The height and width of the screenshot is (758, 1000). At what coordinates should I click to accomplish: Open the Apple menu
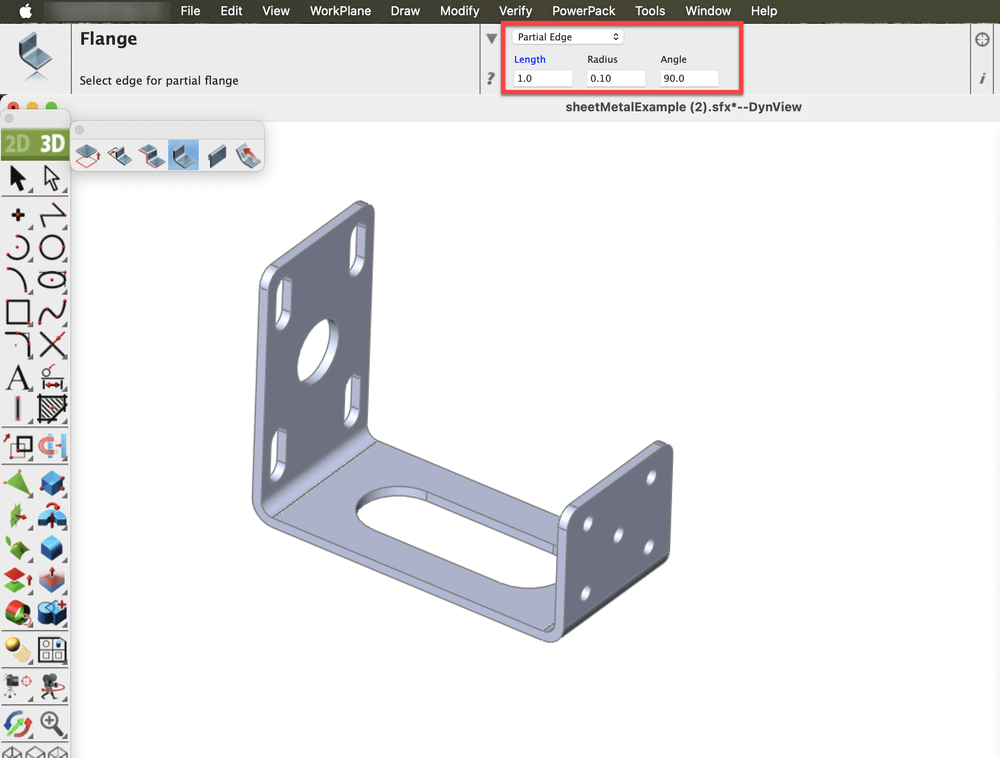pos(26,11)
